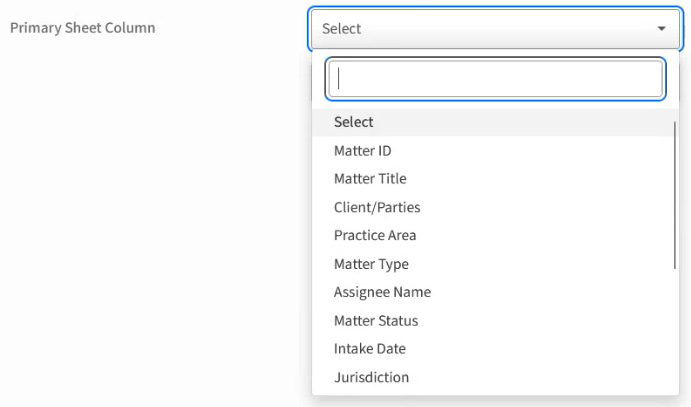The width and height of the screenshot is (691, 407).
Task: Pick 'Matter Title' as primary column
Action: pos(370,179)
